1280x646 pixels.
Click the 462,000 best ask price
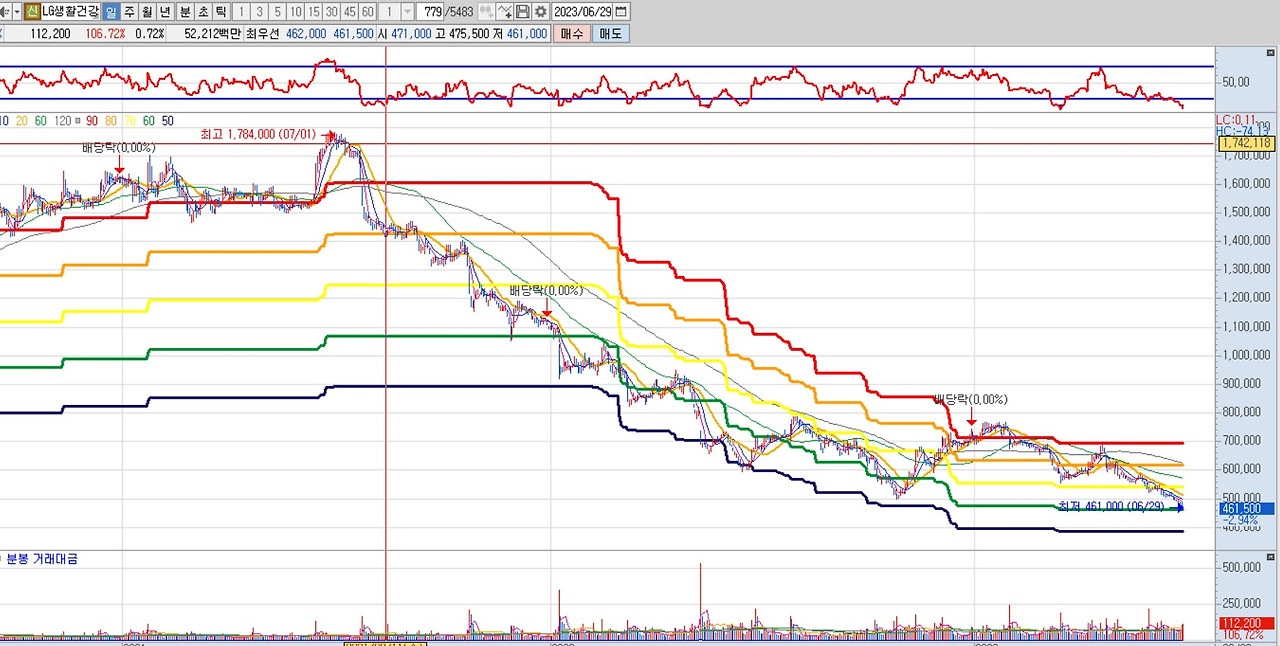(x=306, y=33)
